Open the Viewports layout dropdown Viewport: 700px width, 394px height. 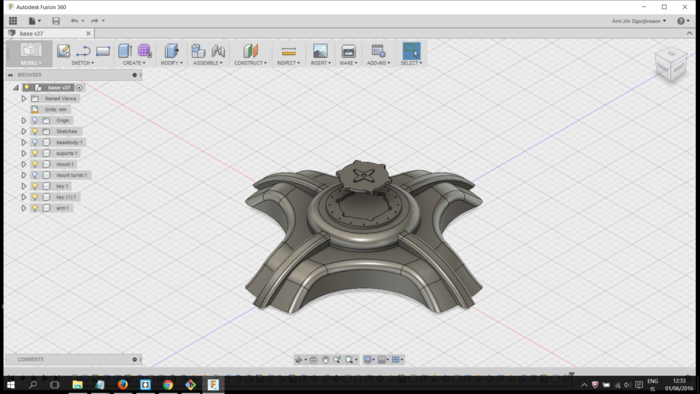[397, 360]
